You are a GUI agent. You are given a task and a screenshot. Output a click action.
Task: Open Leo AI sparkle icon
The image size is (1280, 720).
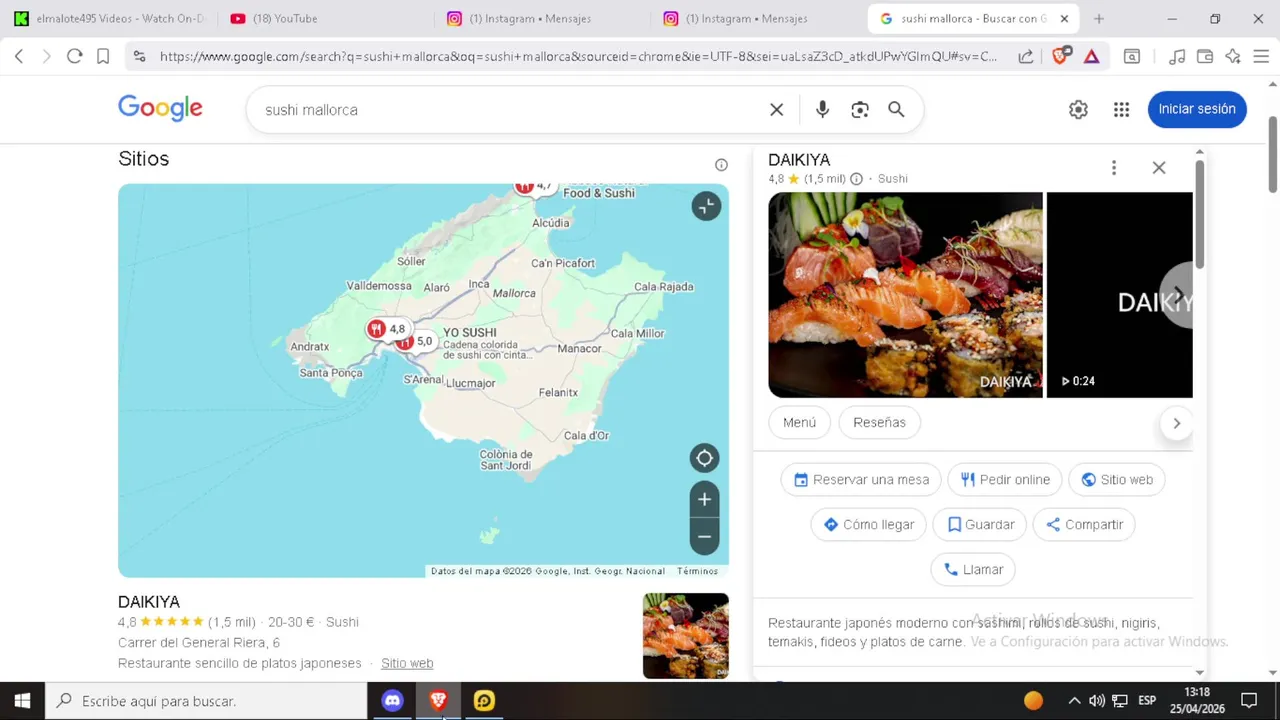[1233, 57]
